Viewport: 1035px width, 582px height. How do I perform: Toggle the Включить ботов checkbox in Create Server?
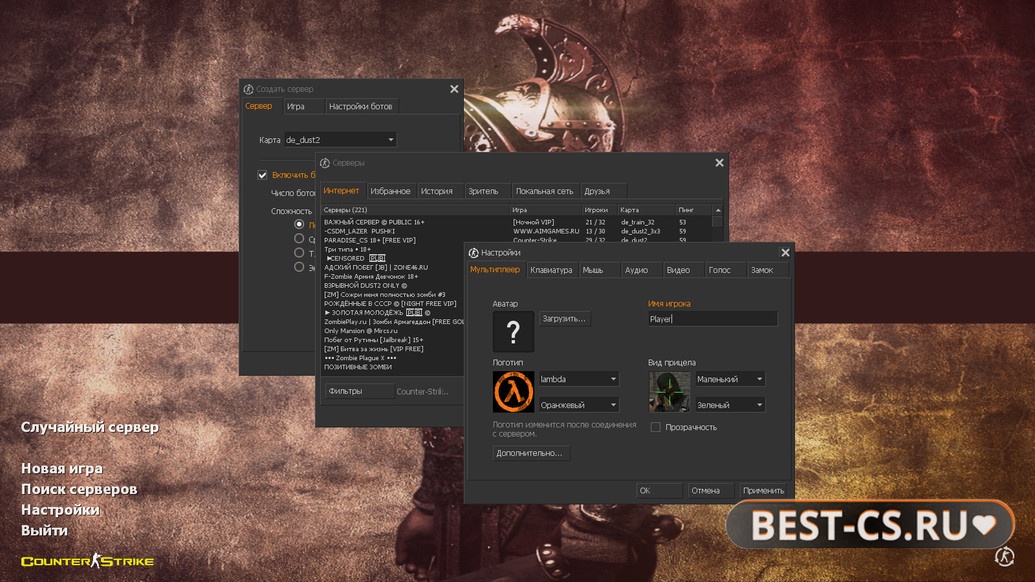click(x=262, y=175)
